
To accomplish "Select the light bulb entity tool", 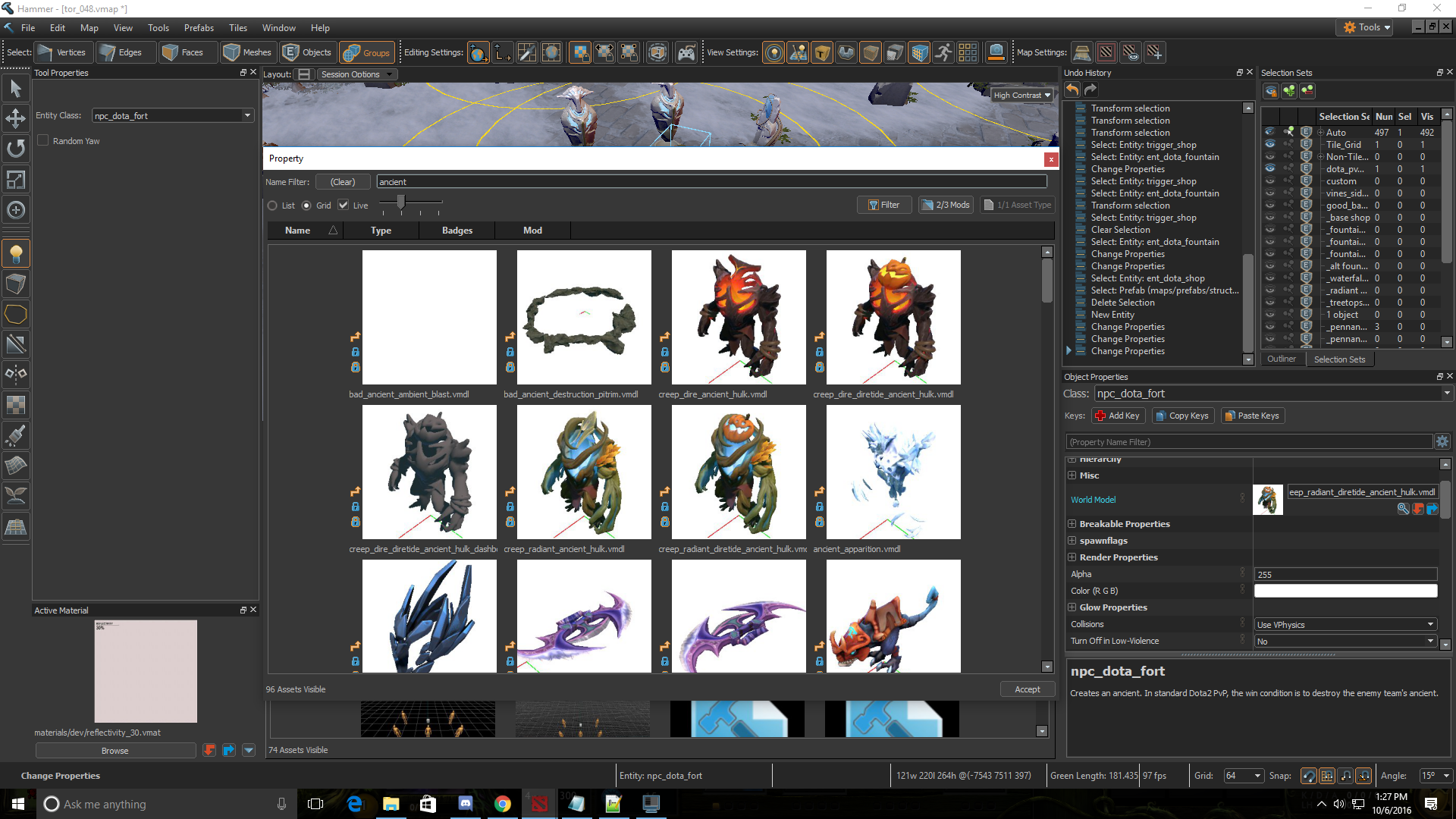I will point(16,254).
